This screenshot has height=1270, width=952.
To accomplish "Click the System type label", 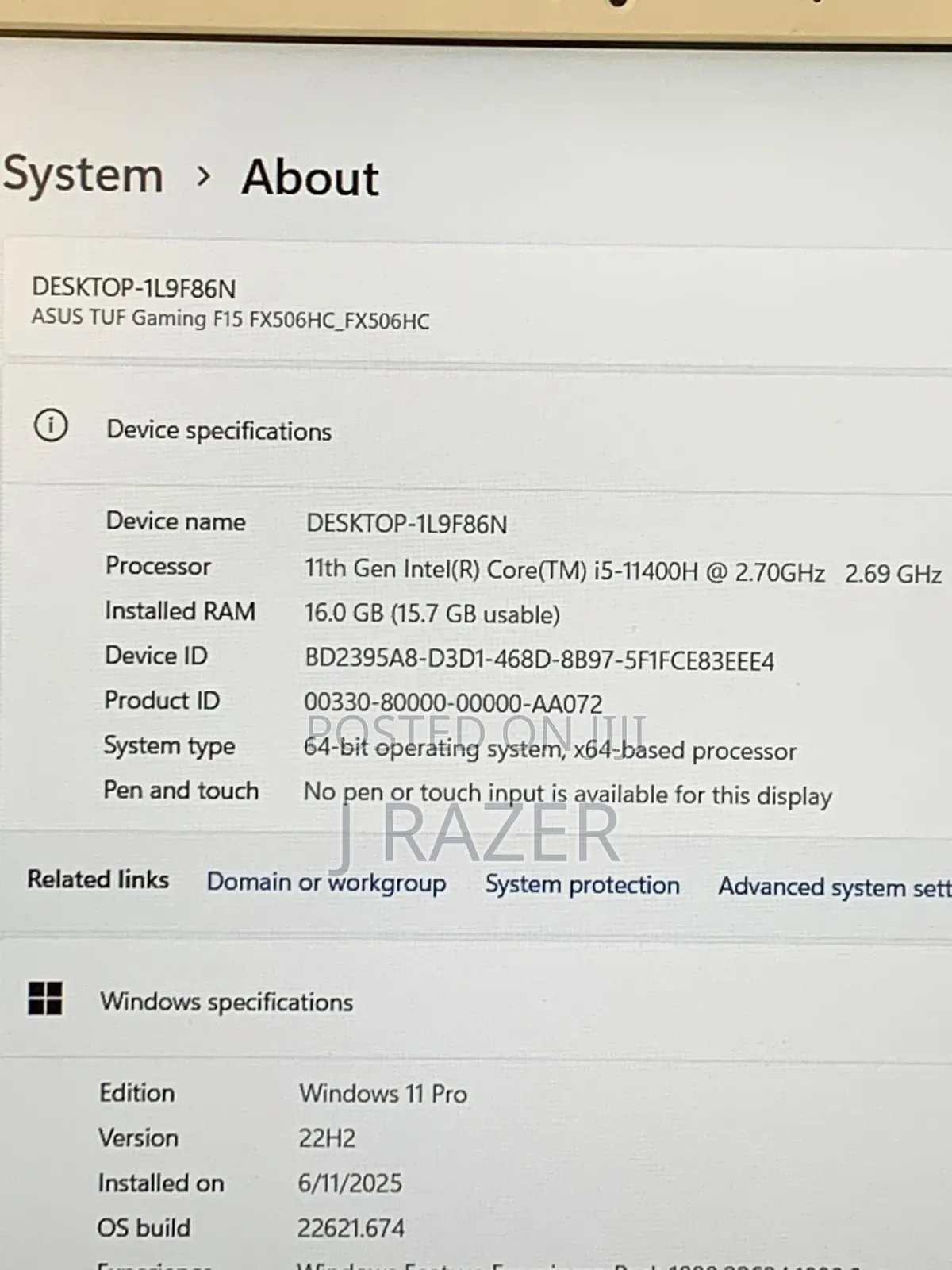I will tap(169, 746).
